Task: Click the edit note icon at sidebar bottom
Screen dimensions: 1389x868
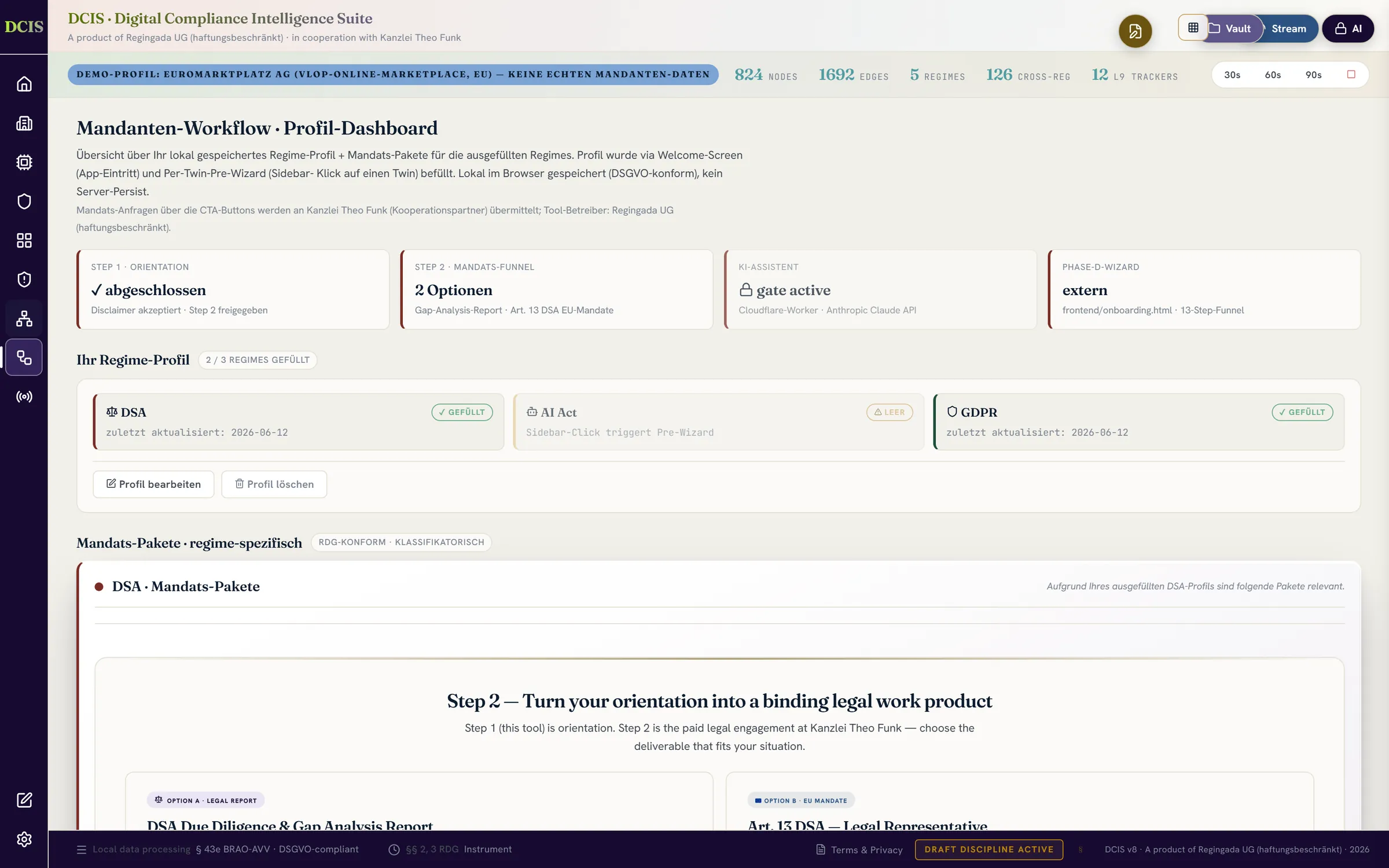Action: (x=24, y=800)
